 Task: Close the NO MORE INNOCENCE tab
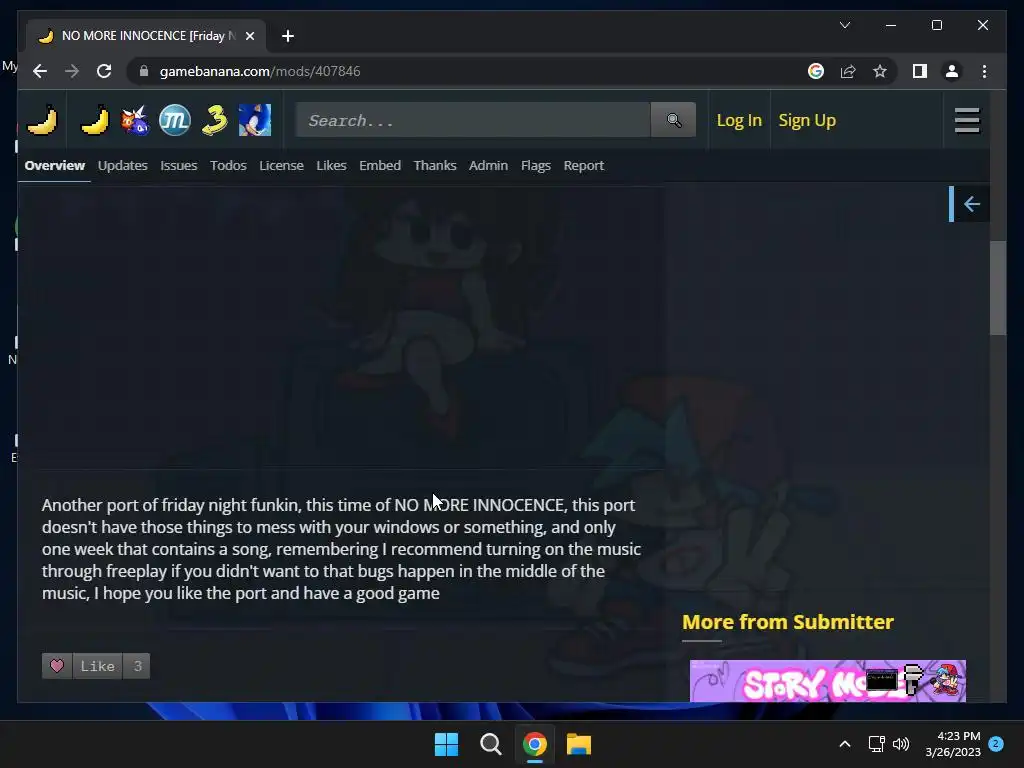click(249, 36)
